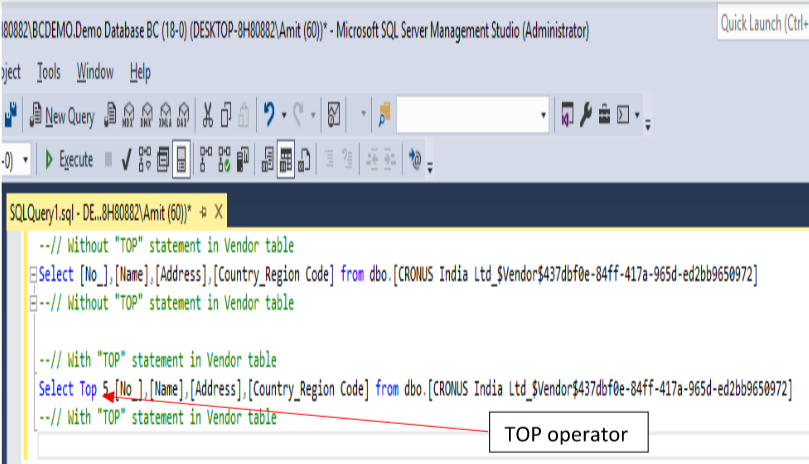
Task: Open the greyed dropdown after Activity Monitor
Action: tap(363, 115)
